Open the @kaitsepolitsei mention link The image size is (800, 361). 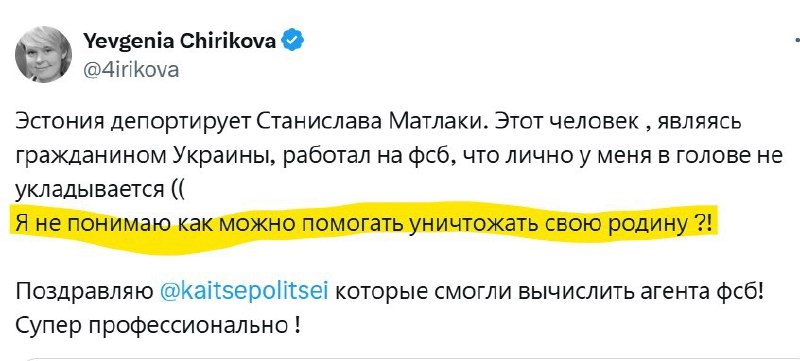point(244,292)
